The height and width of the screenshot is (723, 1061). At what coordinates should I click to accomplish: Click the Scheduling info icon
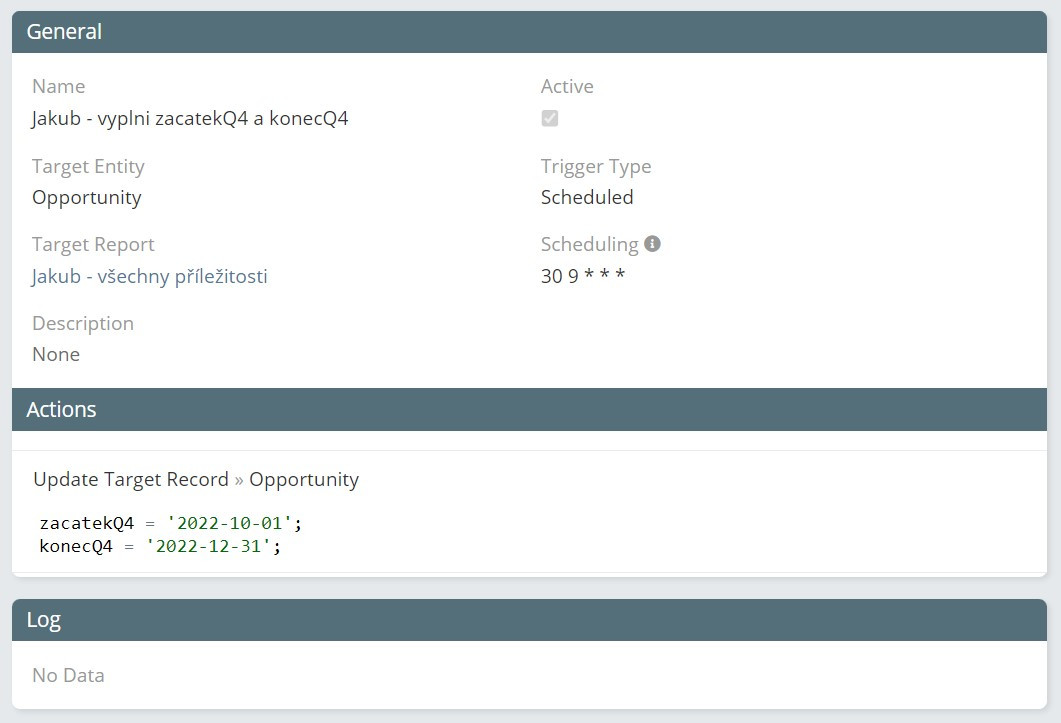pyautogui.click(x=652, y=244)
